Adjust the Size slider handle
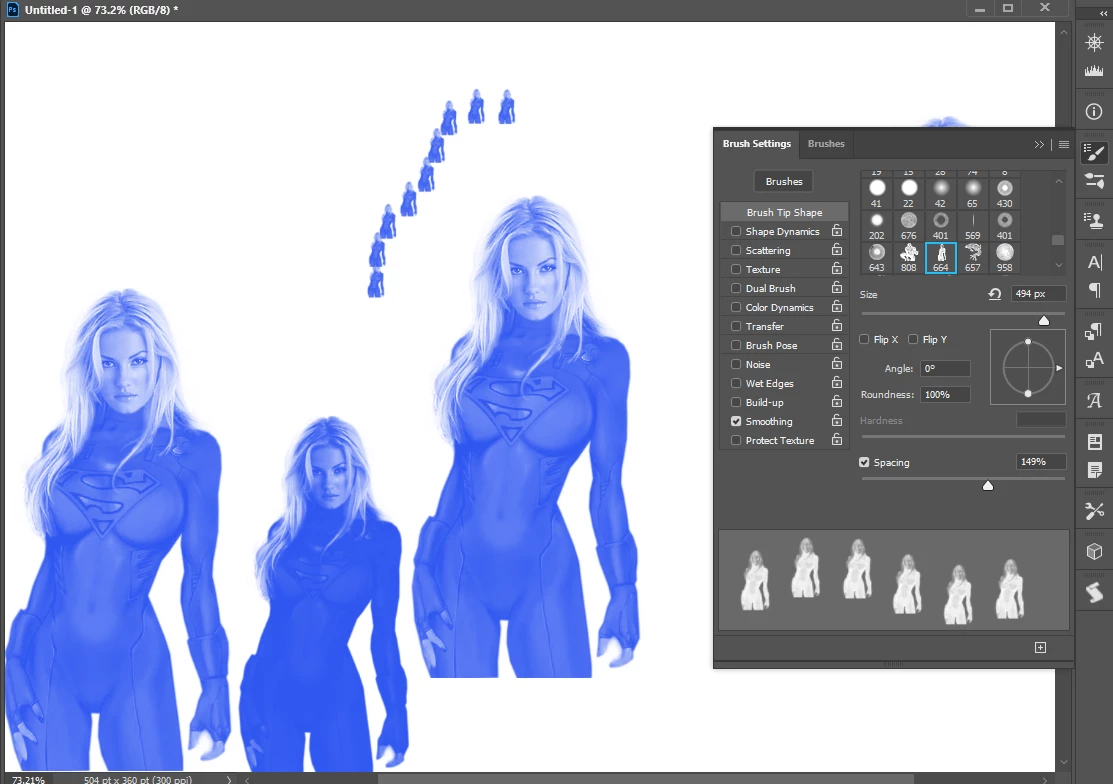The image size is (1113, 784). pos(1043,320)
